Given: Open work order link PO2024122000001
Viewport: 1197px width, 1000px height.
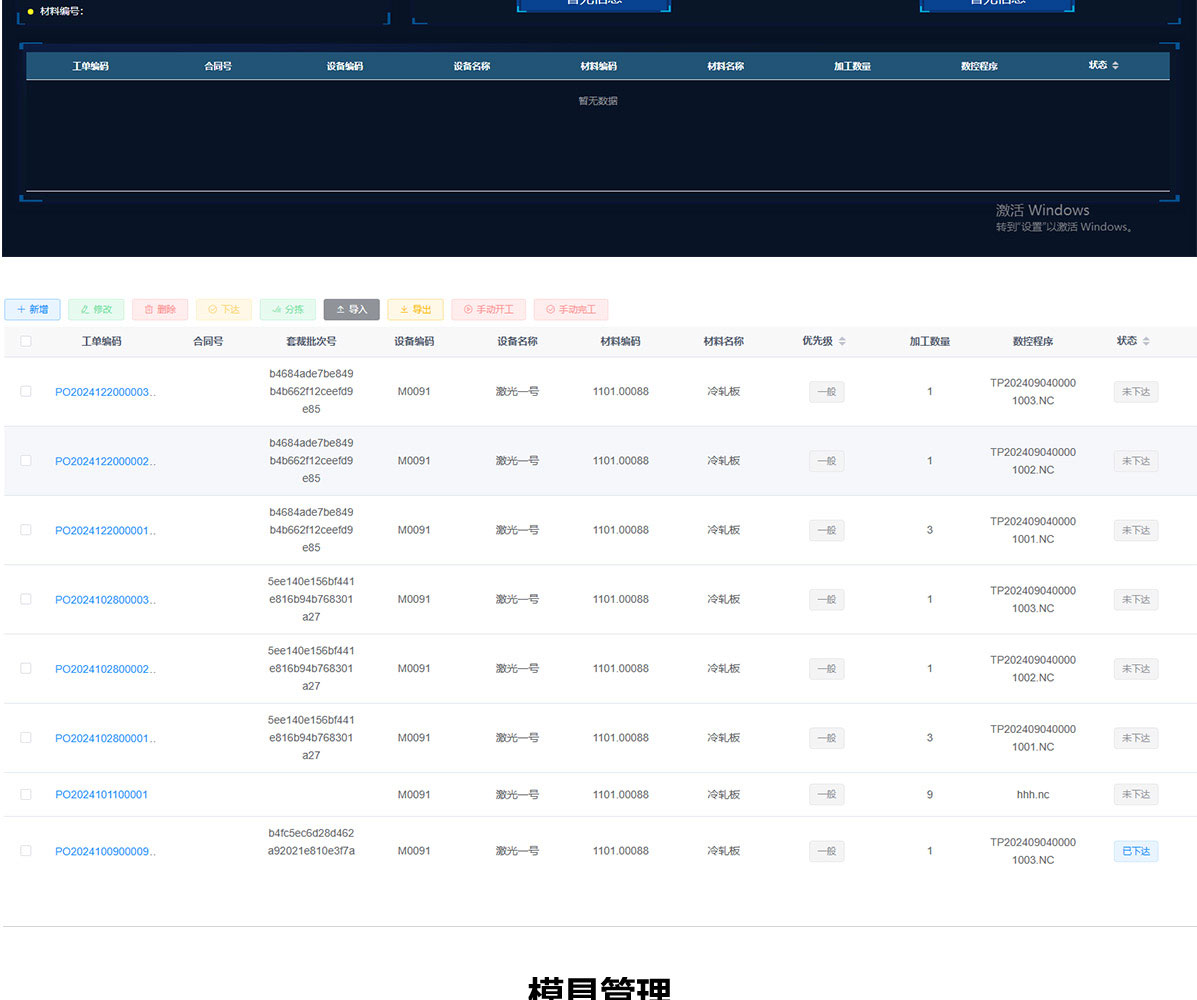Looking at the screenshot, I should (x=104, y=531).
